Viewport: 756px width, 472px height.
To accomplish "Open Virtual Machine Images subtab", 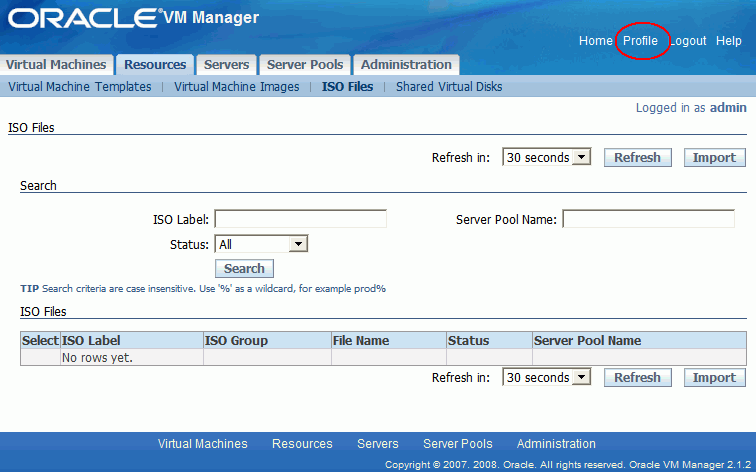I will pyautogui.click(x=237, y=87).
